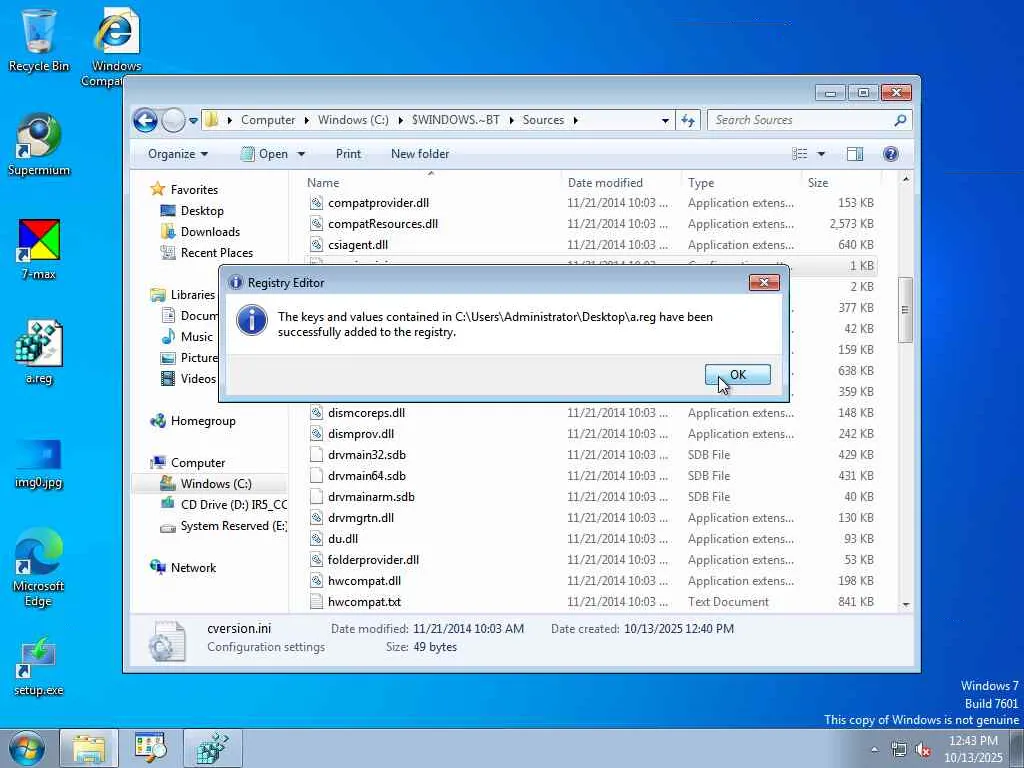
Task: Click the file list scroll up arrow
Action: click(905, 179)
